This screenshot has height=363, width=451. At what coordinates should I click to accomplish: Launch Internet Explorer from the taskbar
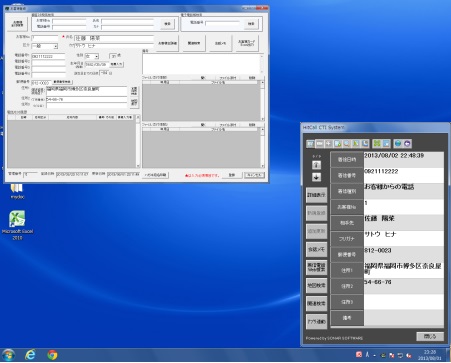[x=30, y=355]
